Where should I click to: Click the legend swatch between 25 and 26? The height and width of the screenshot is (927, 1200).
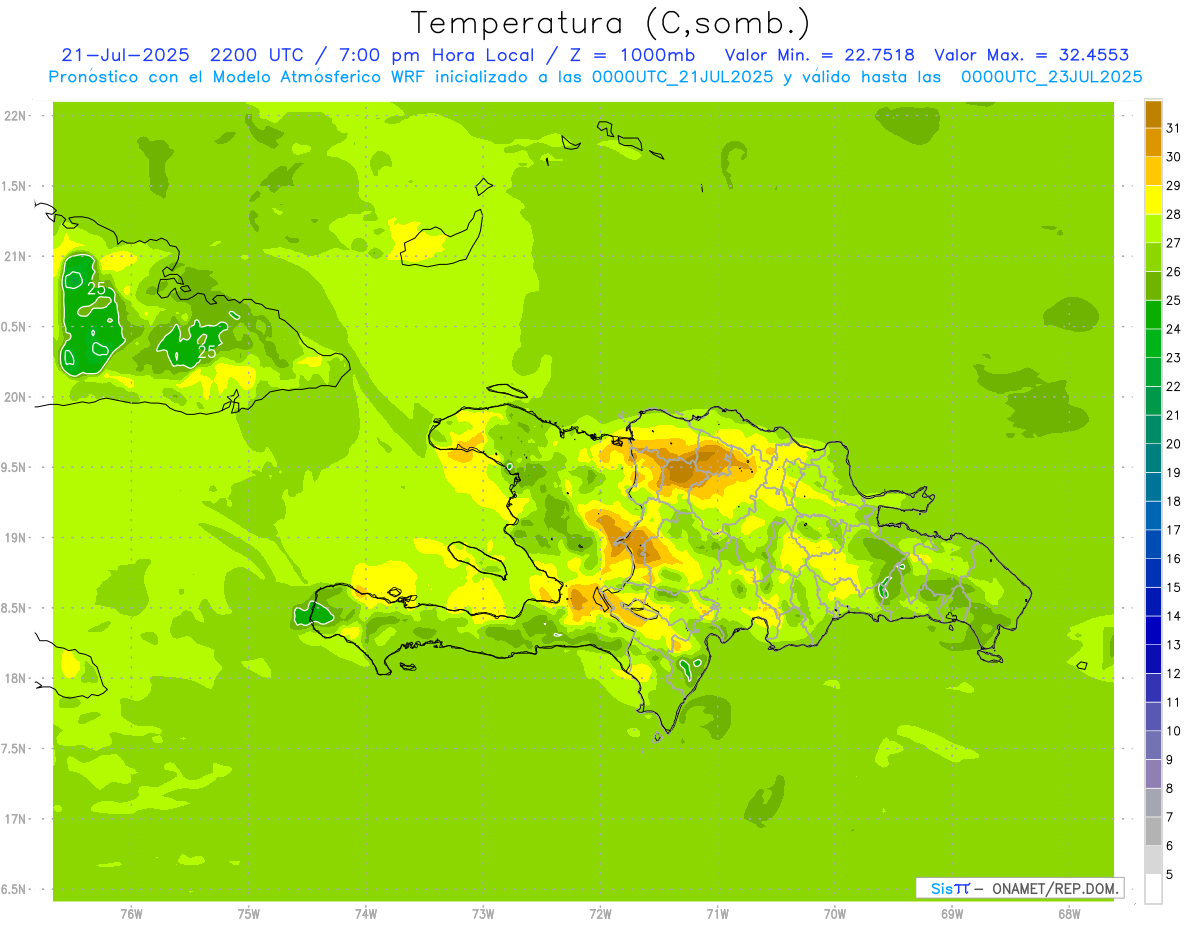1153,286
